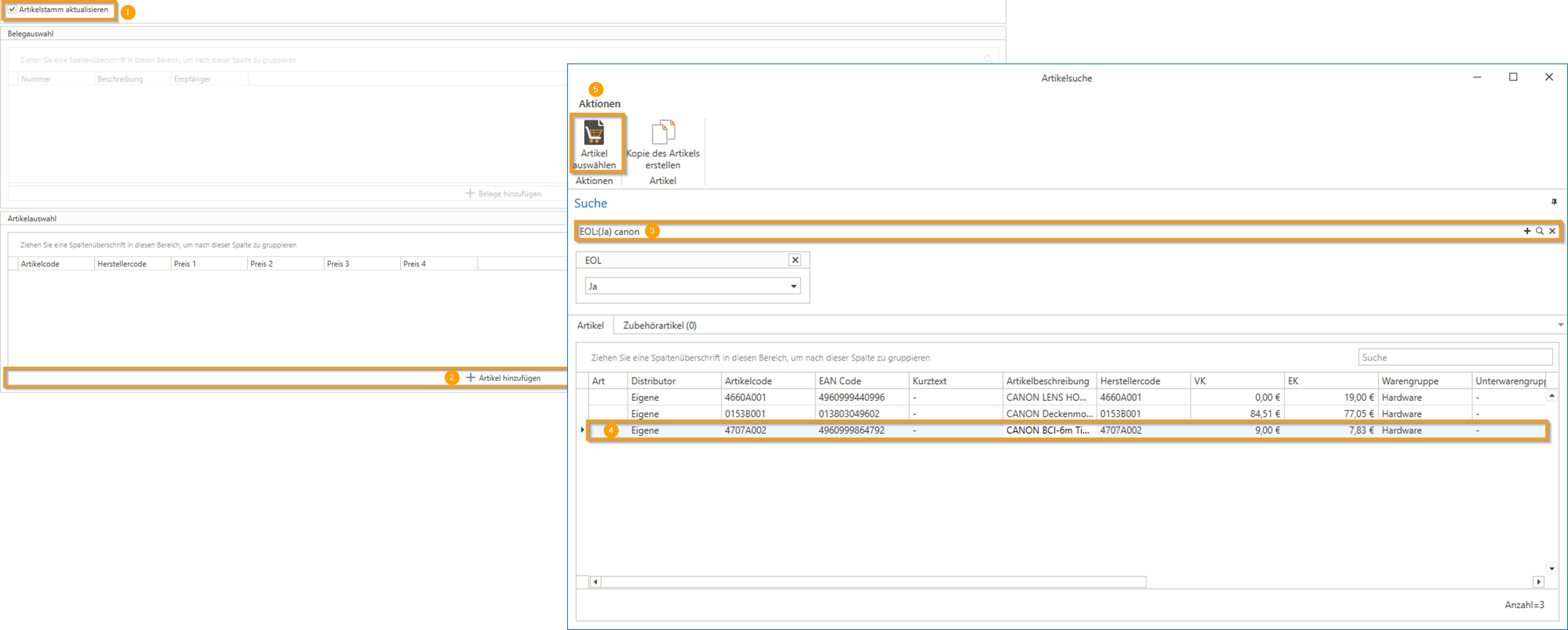
Task: Switch to the Zubehörartikel (0) tab
Action: (659, 325)
